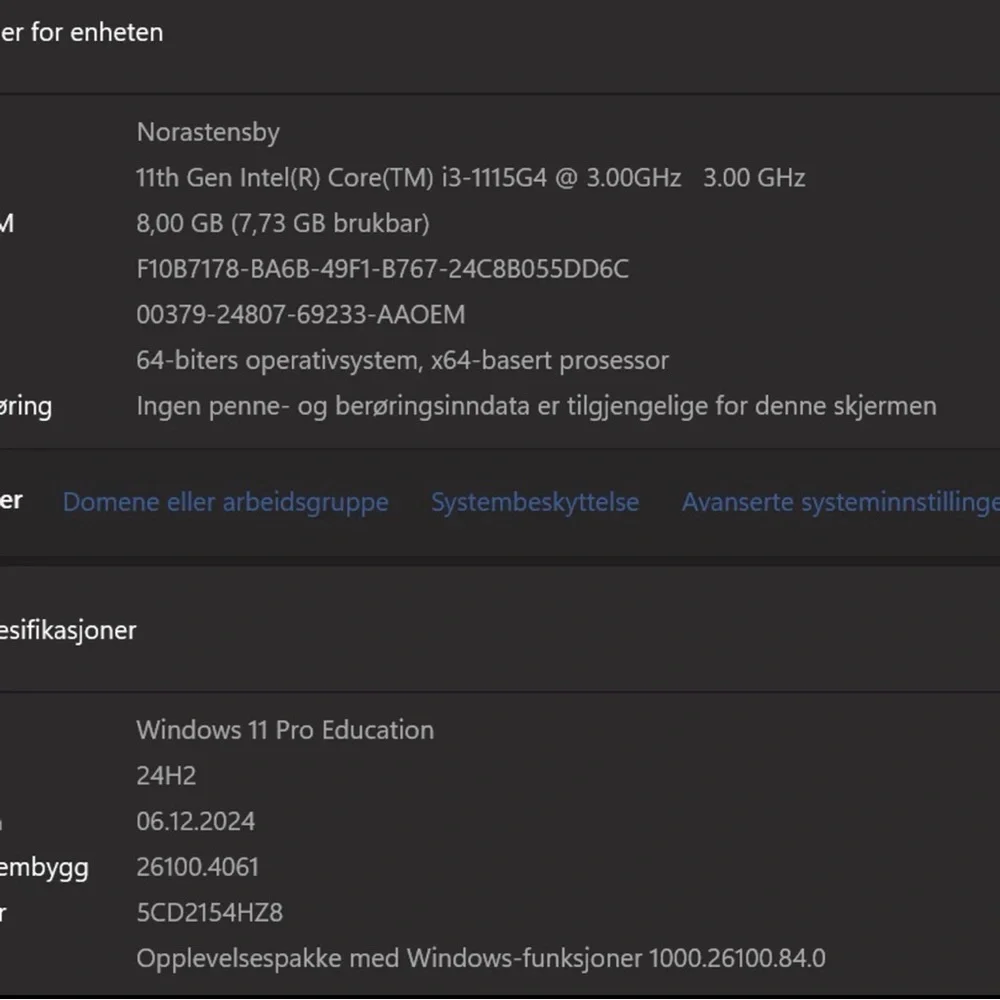This screenshot has width=1000, height=1000.
Task: Select the install date 06.12.2024
Action: (x=195, y=821)
